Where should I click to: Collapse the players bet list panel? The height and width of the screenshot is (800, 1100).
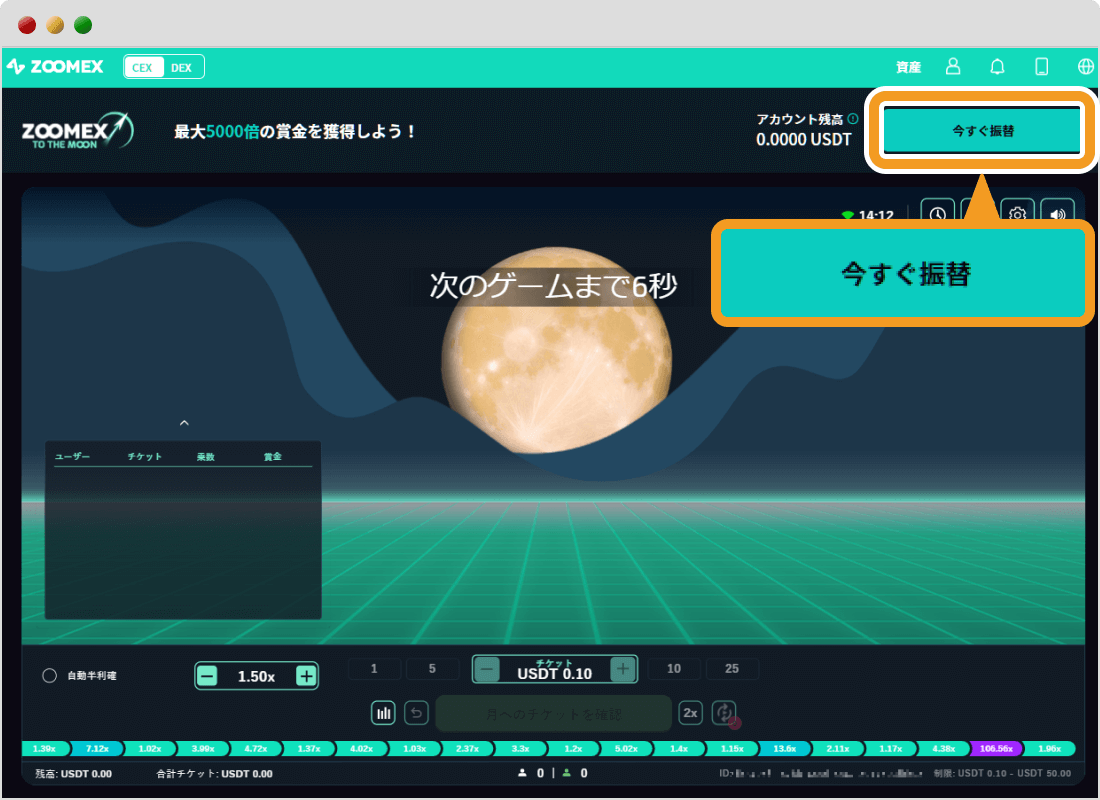pos(184,423)
